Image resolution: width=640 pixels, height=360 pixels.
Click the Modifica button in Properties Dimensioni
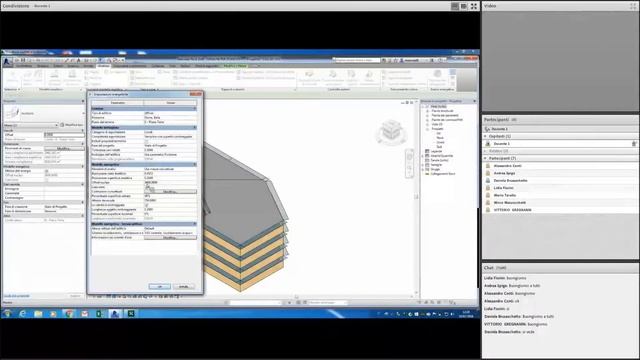(x=64, y=148)
